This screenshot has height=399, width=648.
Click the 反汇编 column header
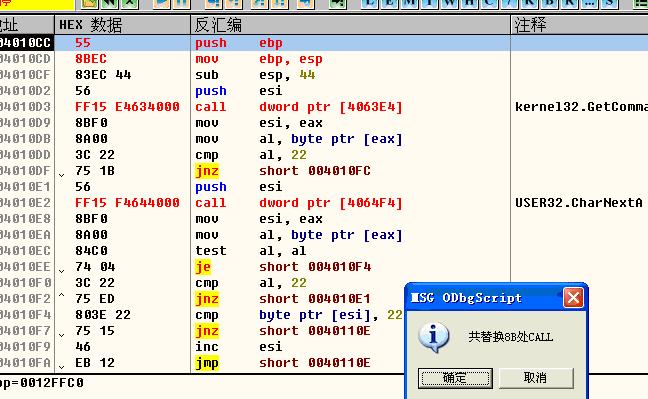pyautogui.click(x=350, y=25)
